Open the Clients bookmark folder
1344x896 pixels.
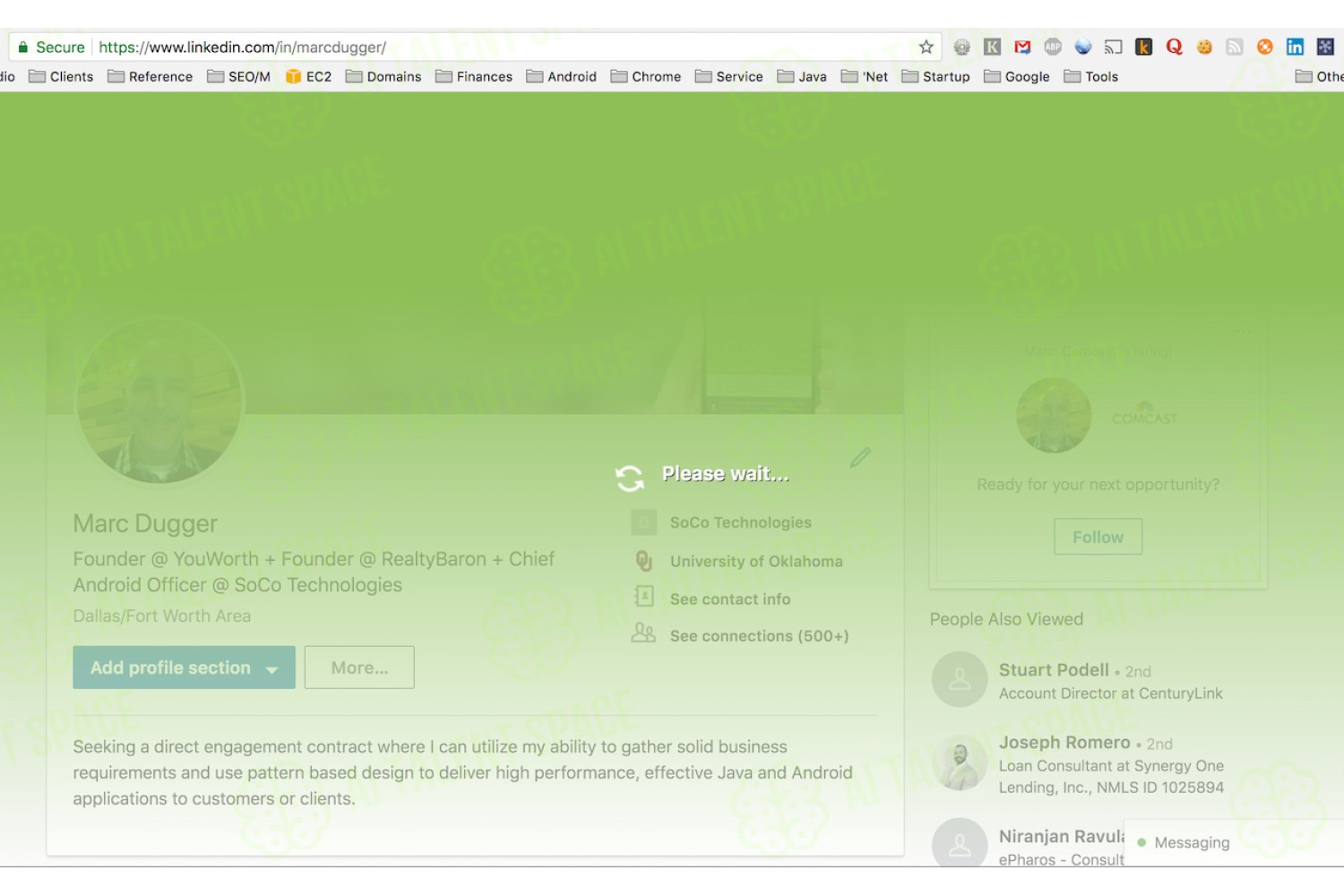tap(61, 76)
